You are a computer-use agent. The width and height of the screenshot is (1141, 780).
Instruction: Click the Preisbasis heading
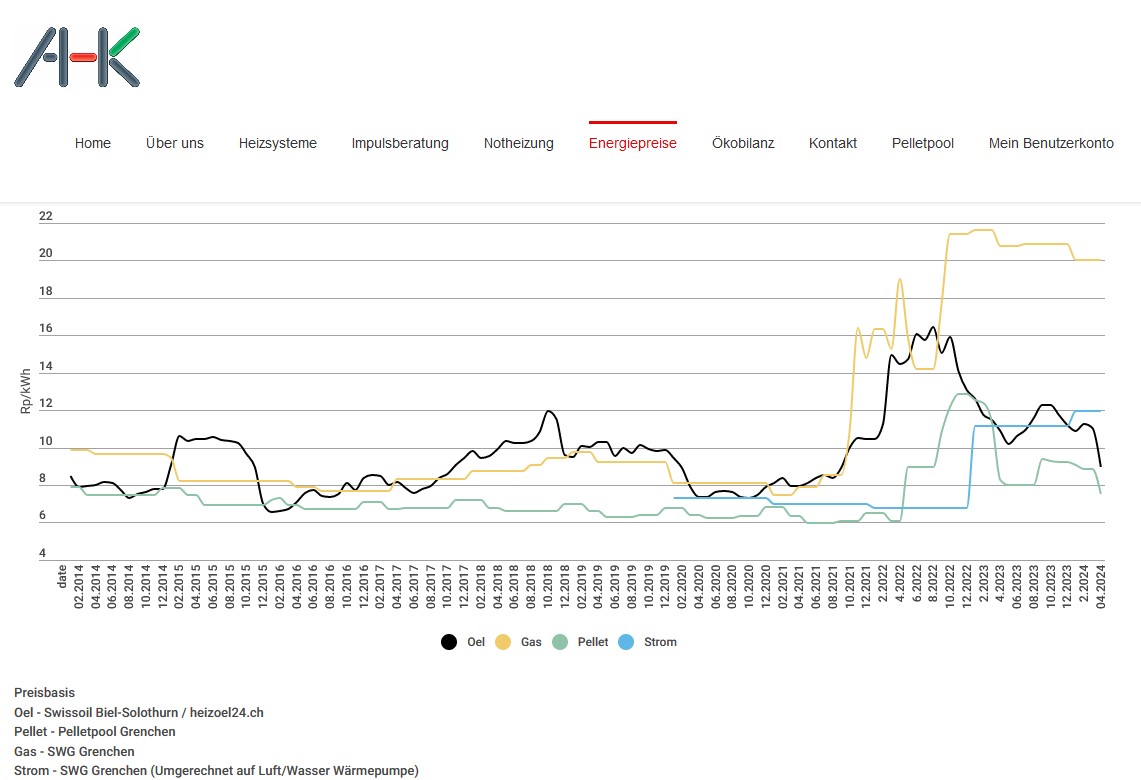44,693
